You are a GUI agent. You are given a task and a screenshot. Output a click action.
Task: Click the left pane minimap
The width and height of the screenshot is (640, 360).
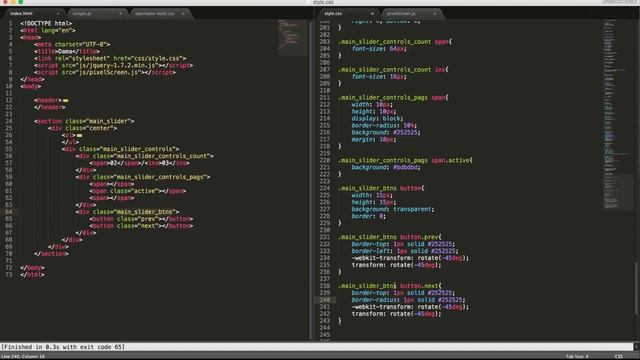tap(293, 38)
